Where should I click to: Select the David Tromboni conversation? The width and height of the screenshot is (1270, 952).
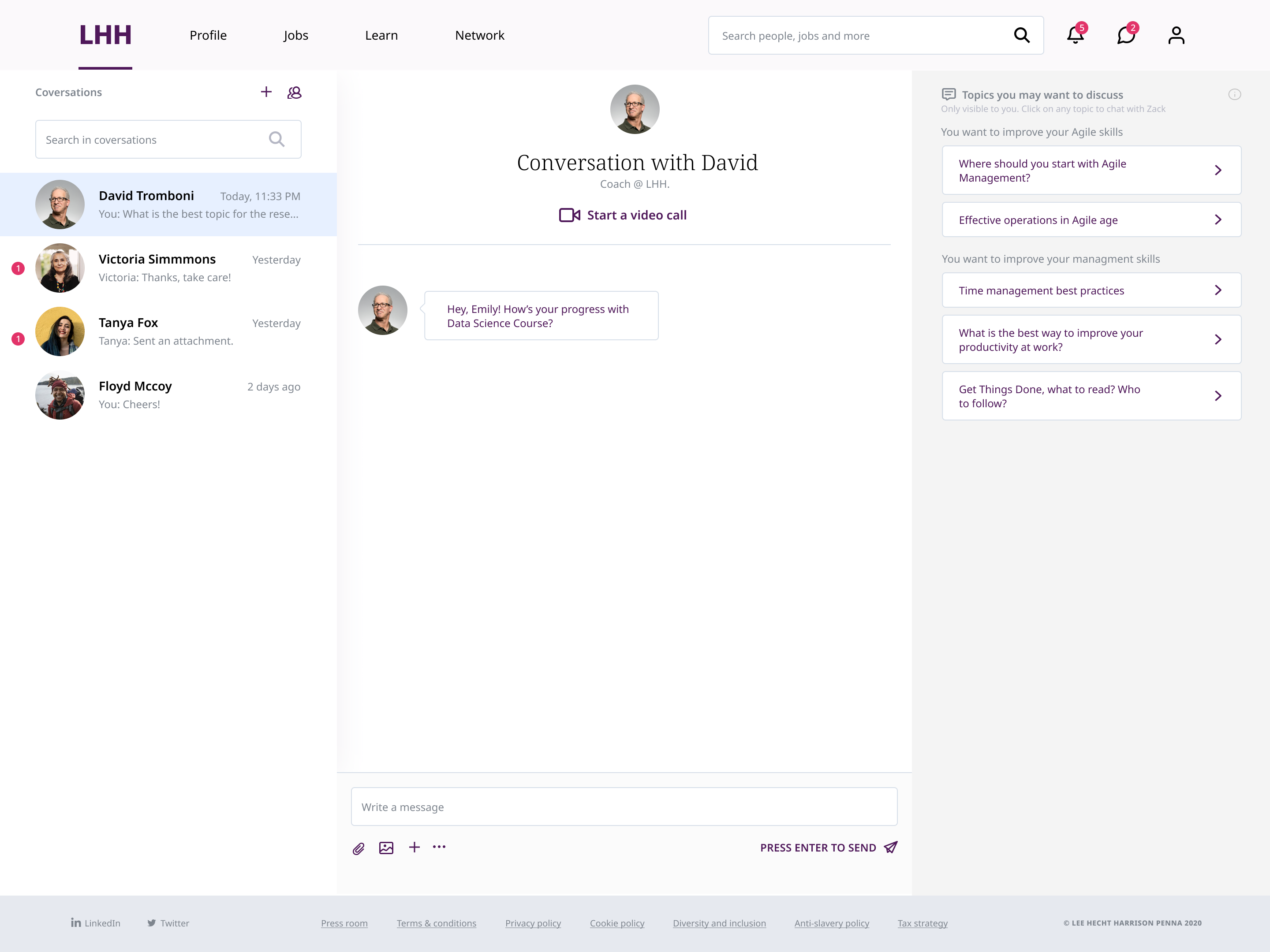click(x=168, y=205)
